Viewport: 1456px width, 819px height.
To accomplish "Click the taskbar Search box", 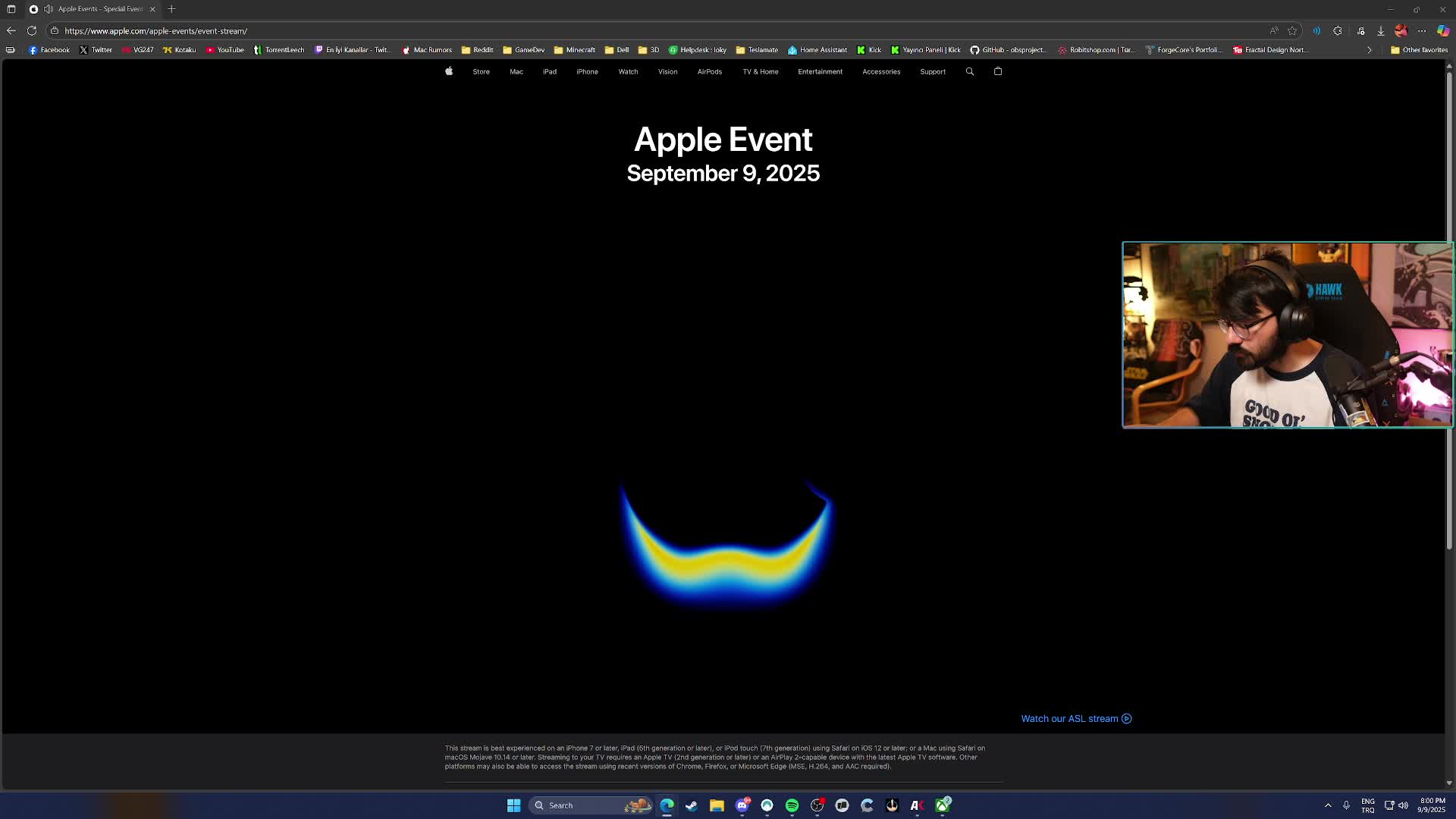I will tap(590, 805).
